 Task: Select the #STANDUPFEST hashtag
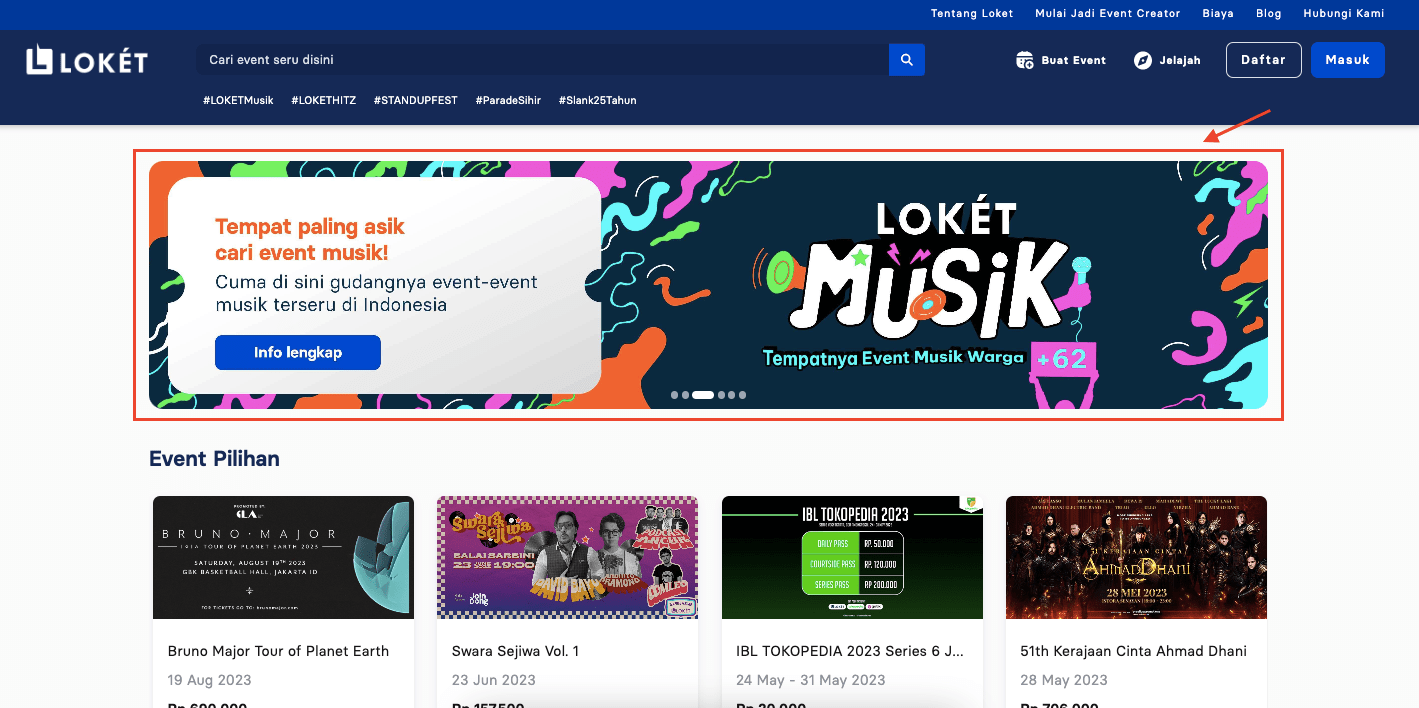415,100
